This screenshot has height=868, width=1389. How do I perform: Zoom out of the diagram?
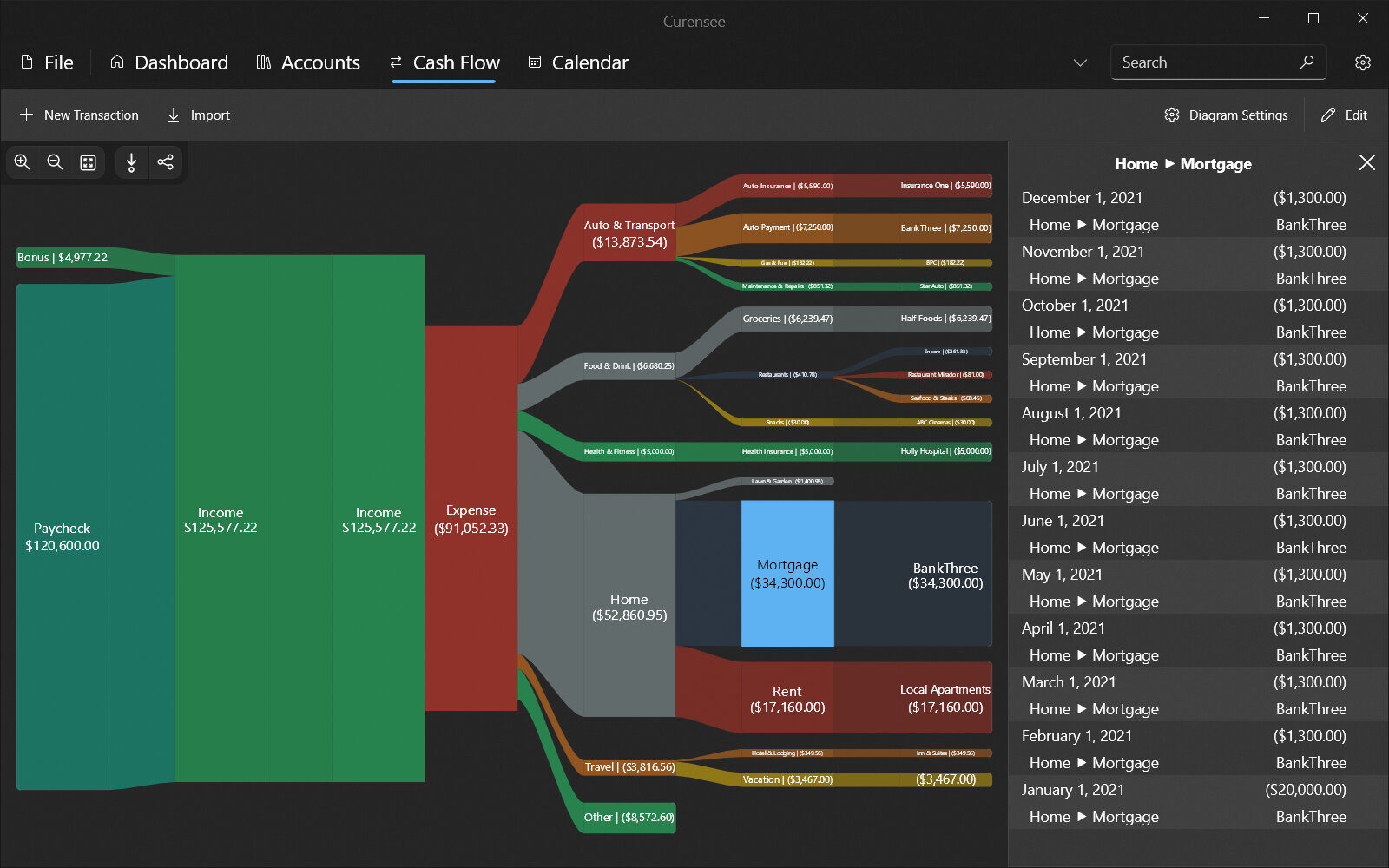(x=55, y=162)
